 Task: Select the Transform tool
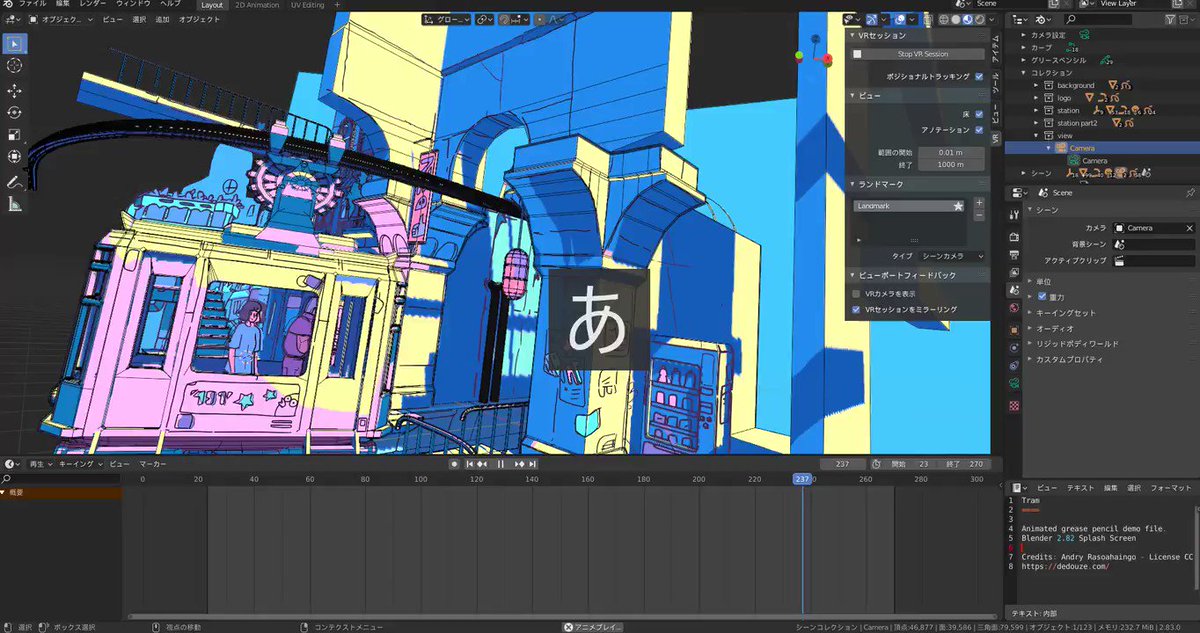(14, 157)
